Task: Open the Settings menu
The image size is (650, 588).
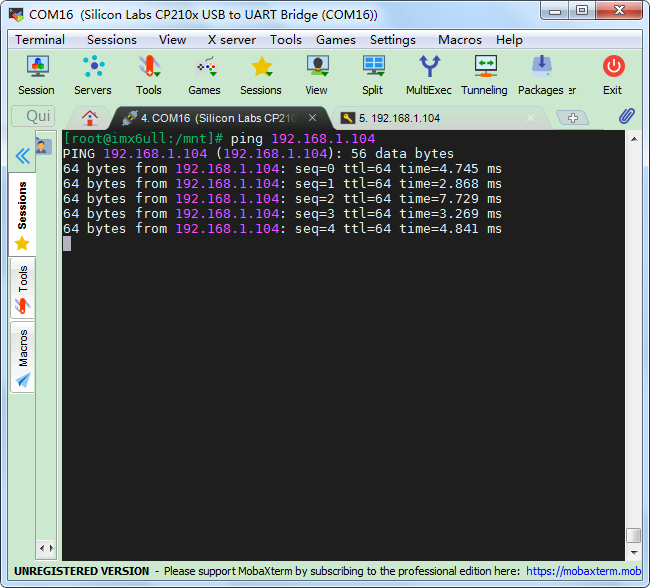Action: point(393,40)
